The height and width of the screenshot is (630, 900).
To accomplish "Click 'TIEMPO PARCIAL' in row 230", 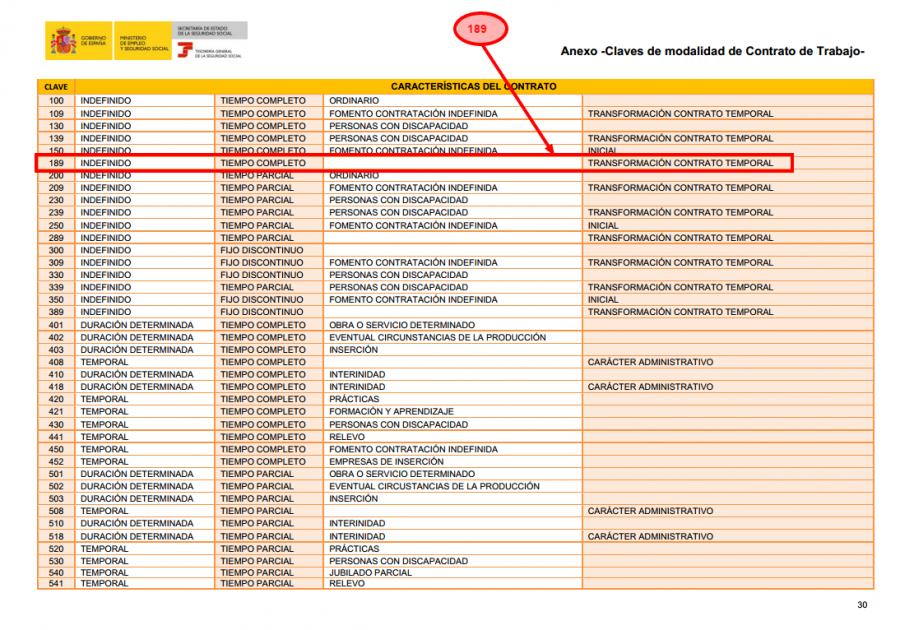I will pos(257,200).
